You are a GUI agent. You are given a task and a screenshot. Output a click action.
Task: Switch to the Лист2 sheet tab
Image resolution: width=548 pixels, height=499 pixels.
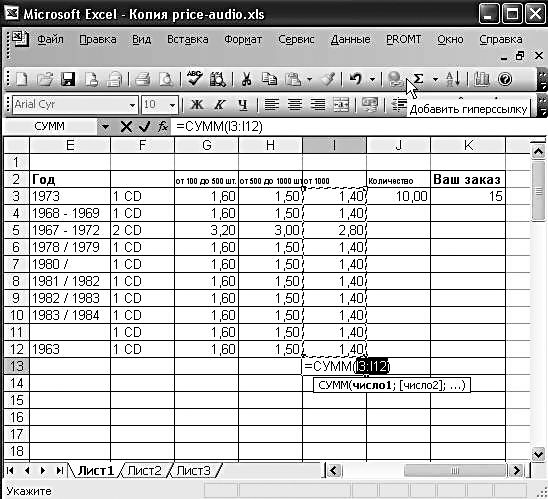point(144,471)
